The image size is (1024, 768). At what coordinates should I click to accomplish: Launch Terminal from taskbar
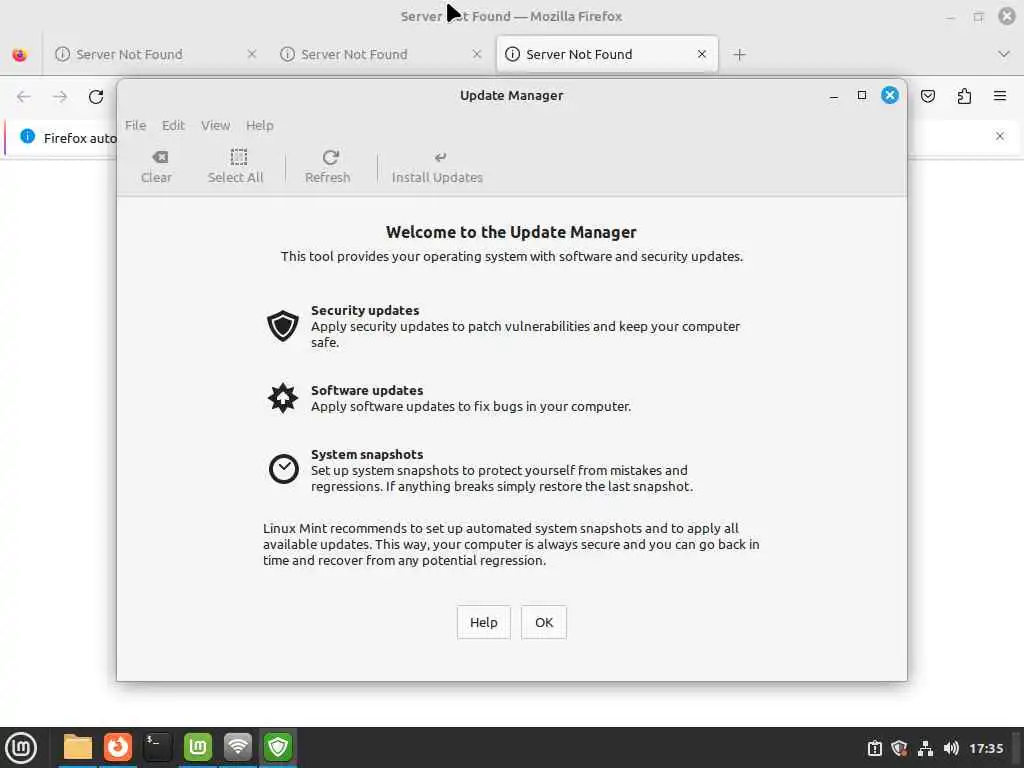click(x=157, y=747)
